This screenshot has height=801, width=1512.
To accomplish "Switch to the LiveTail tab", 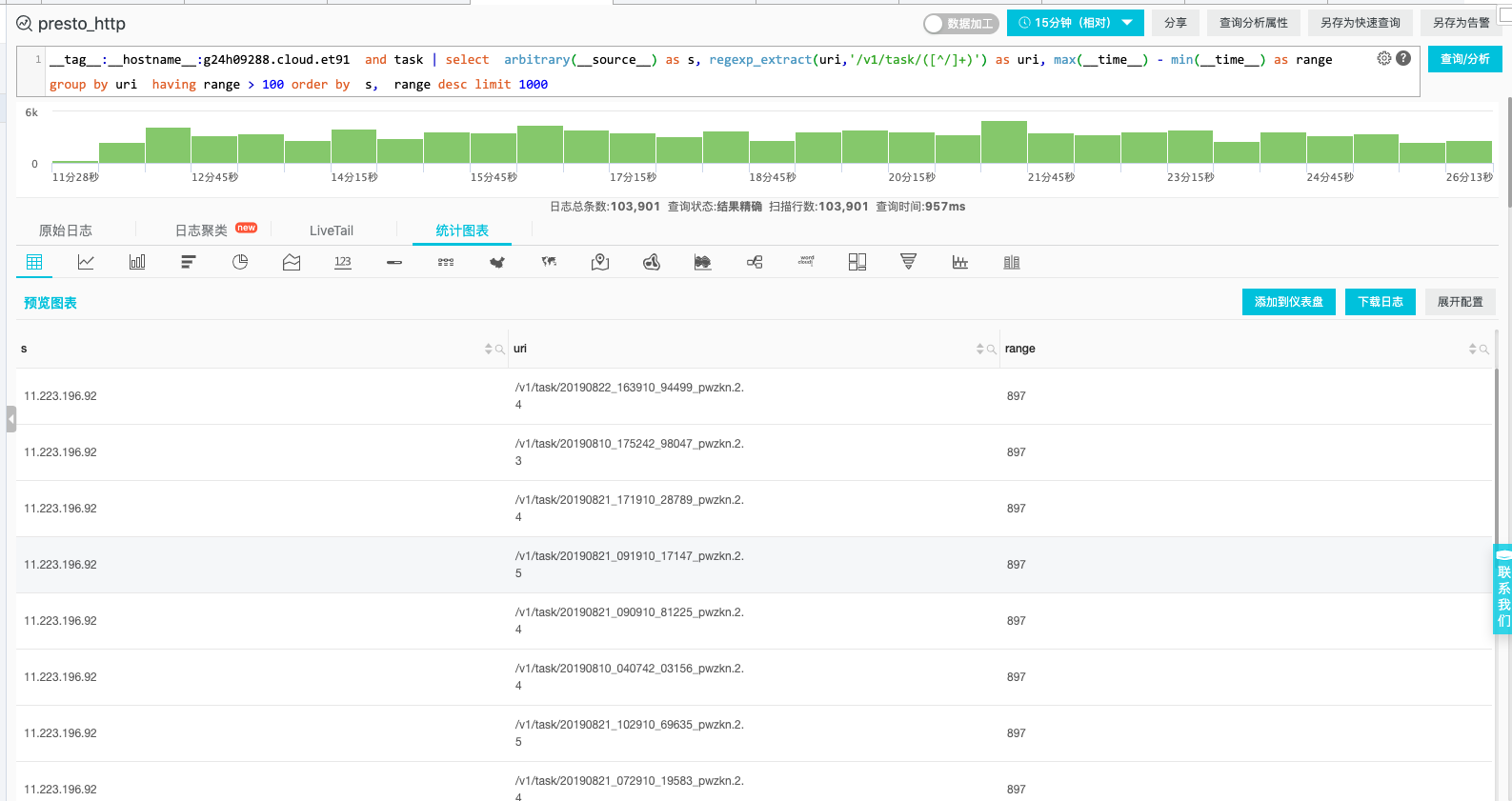I will pos(332,230).
